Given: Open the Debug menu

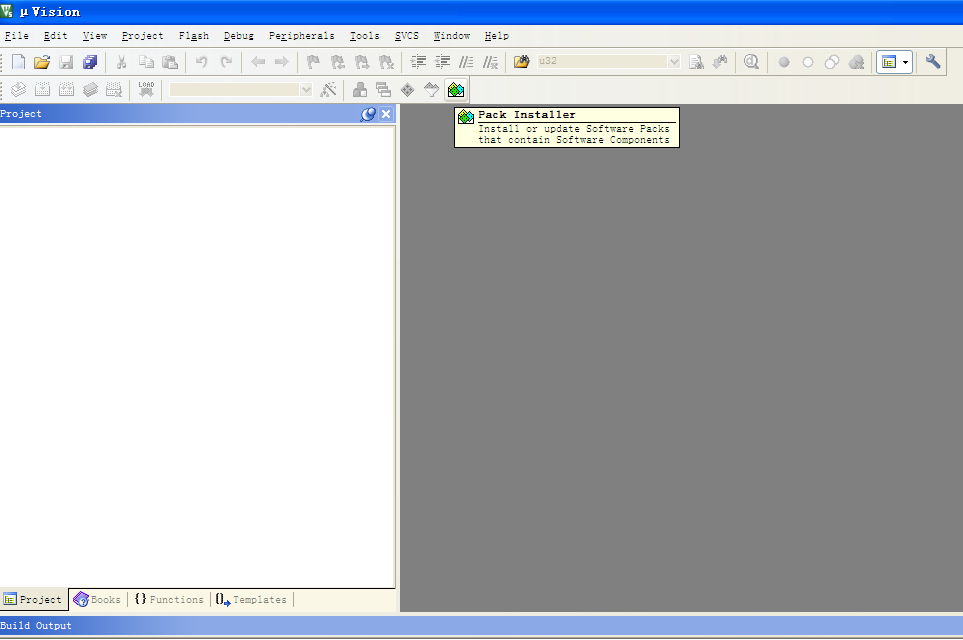Looking at the screenshot, I should pos(238,36).
